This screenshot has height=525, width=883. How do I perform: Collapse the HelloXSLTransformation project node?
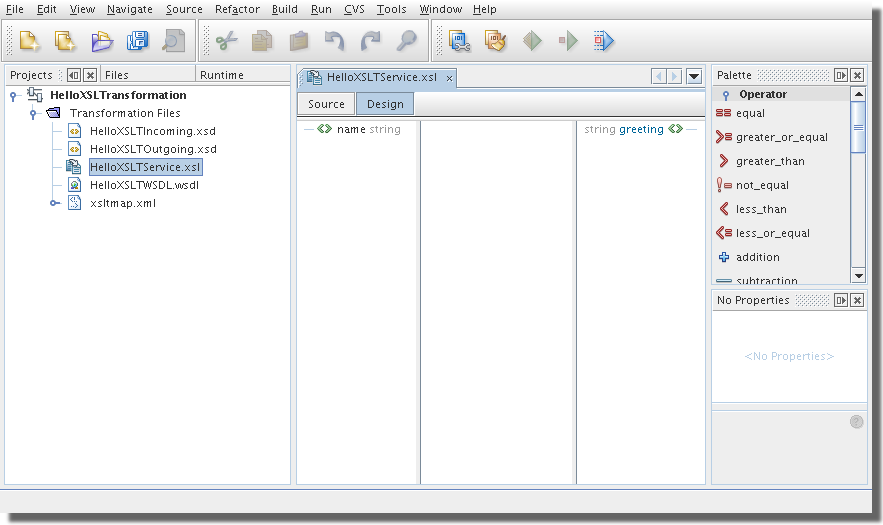[x=13, y=96]
